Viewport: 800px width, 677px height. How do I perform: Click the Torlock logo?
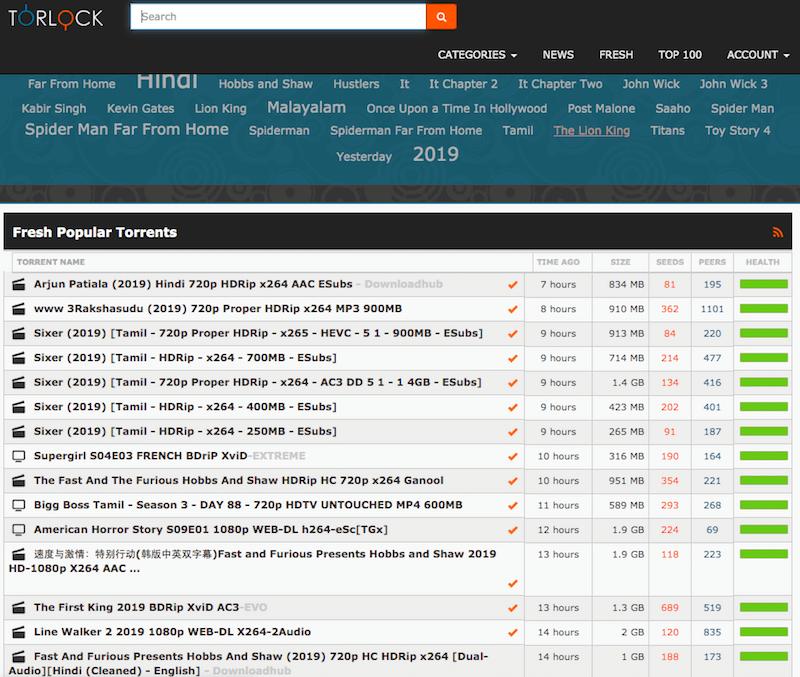point(59,17)
